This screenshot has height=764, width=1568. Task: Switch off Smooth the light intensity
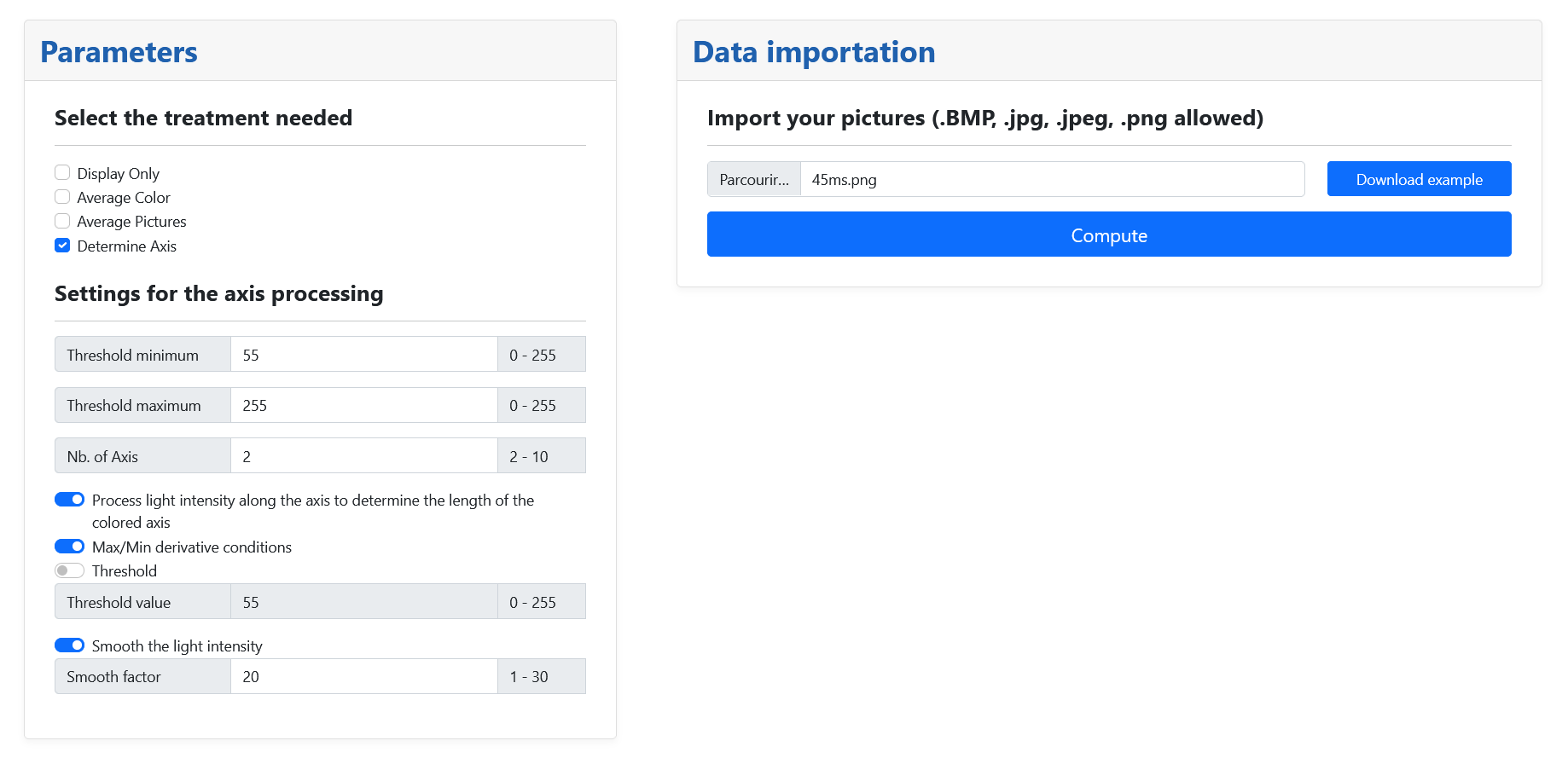pos(69,645)
